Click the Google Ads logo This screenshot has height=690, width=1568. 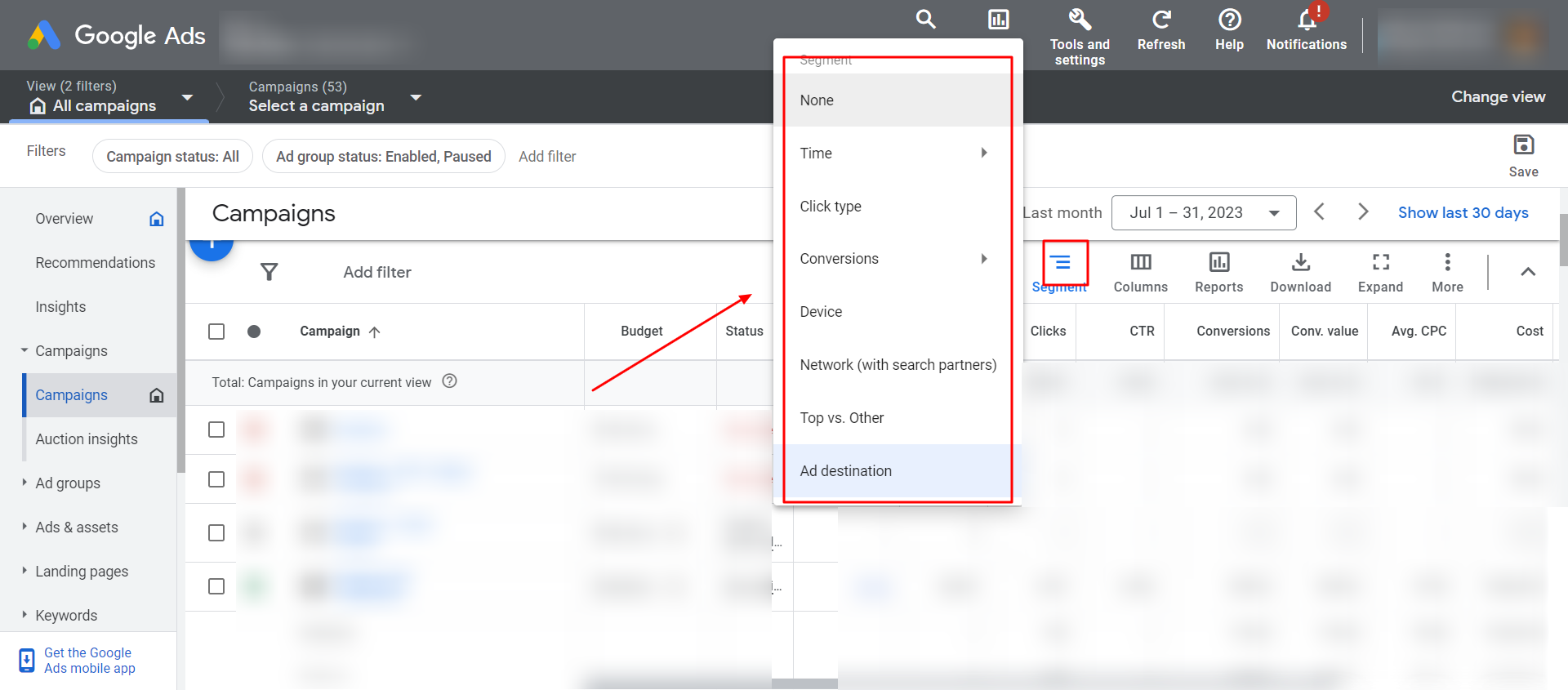click(116, 35)
